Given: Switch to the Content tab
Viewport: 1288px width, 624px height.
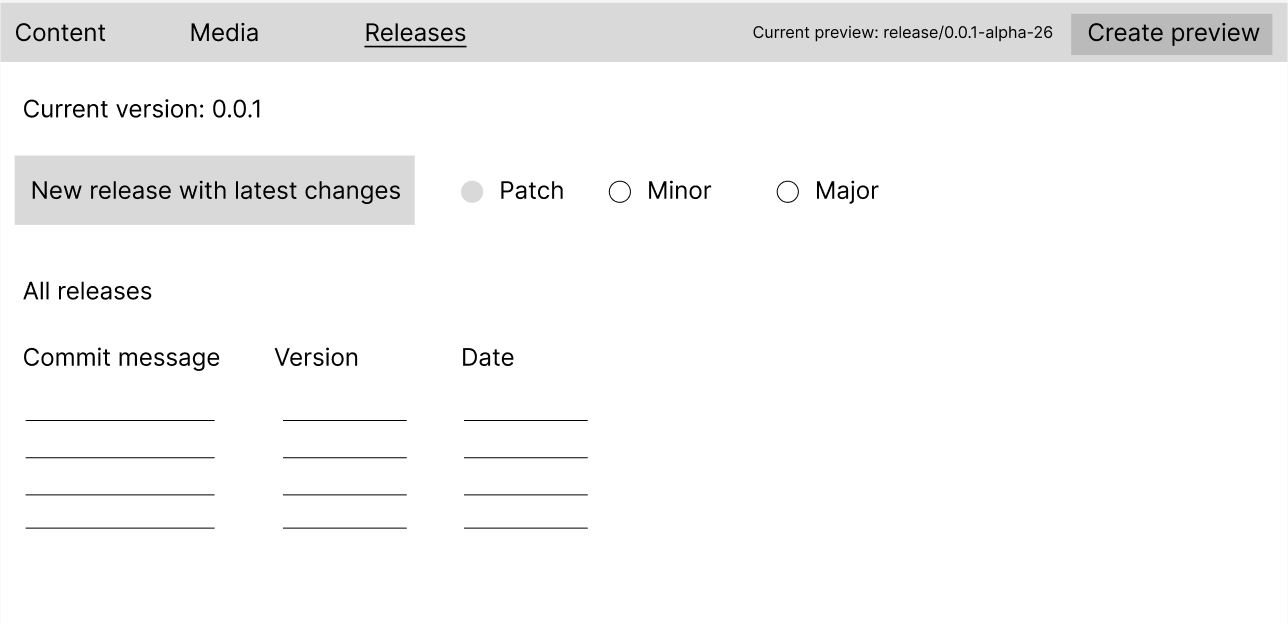Looking at the screenshot, I should [59, 32].
